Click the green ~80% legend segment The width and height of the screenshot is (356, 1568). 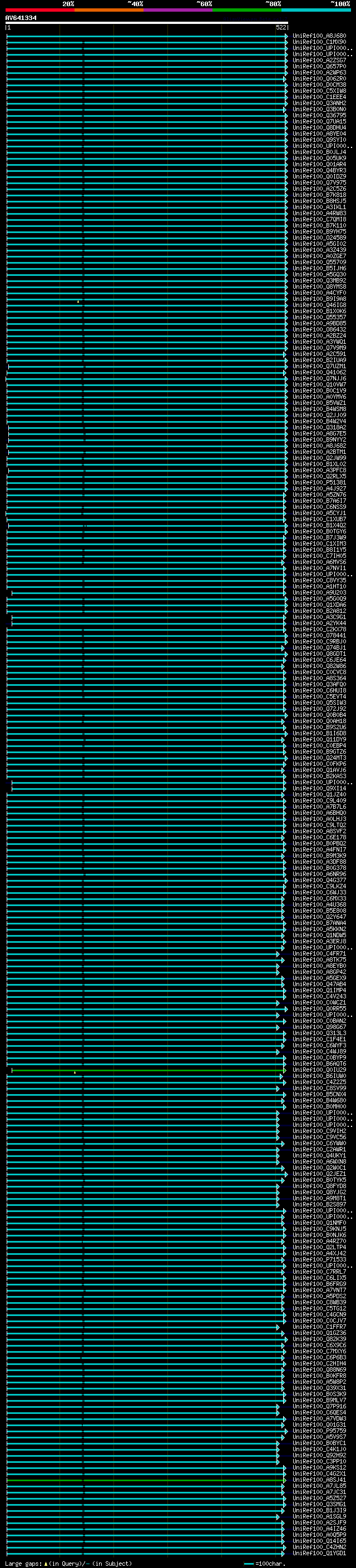tap(247, 10)
